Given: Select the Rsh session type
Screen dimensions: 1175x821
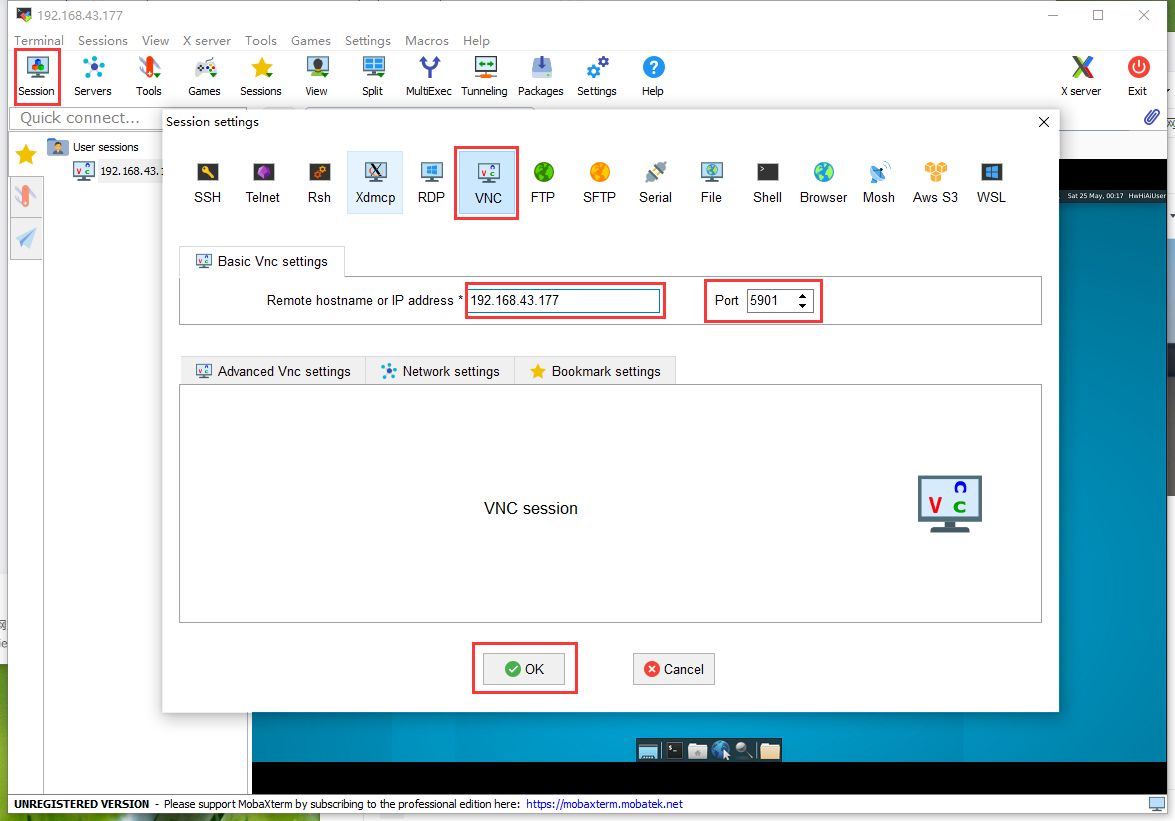Looking at the screenshot, I should (x=319, y=183).
